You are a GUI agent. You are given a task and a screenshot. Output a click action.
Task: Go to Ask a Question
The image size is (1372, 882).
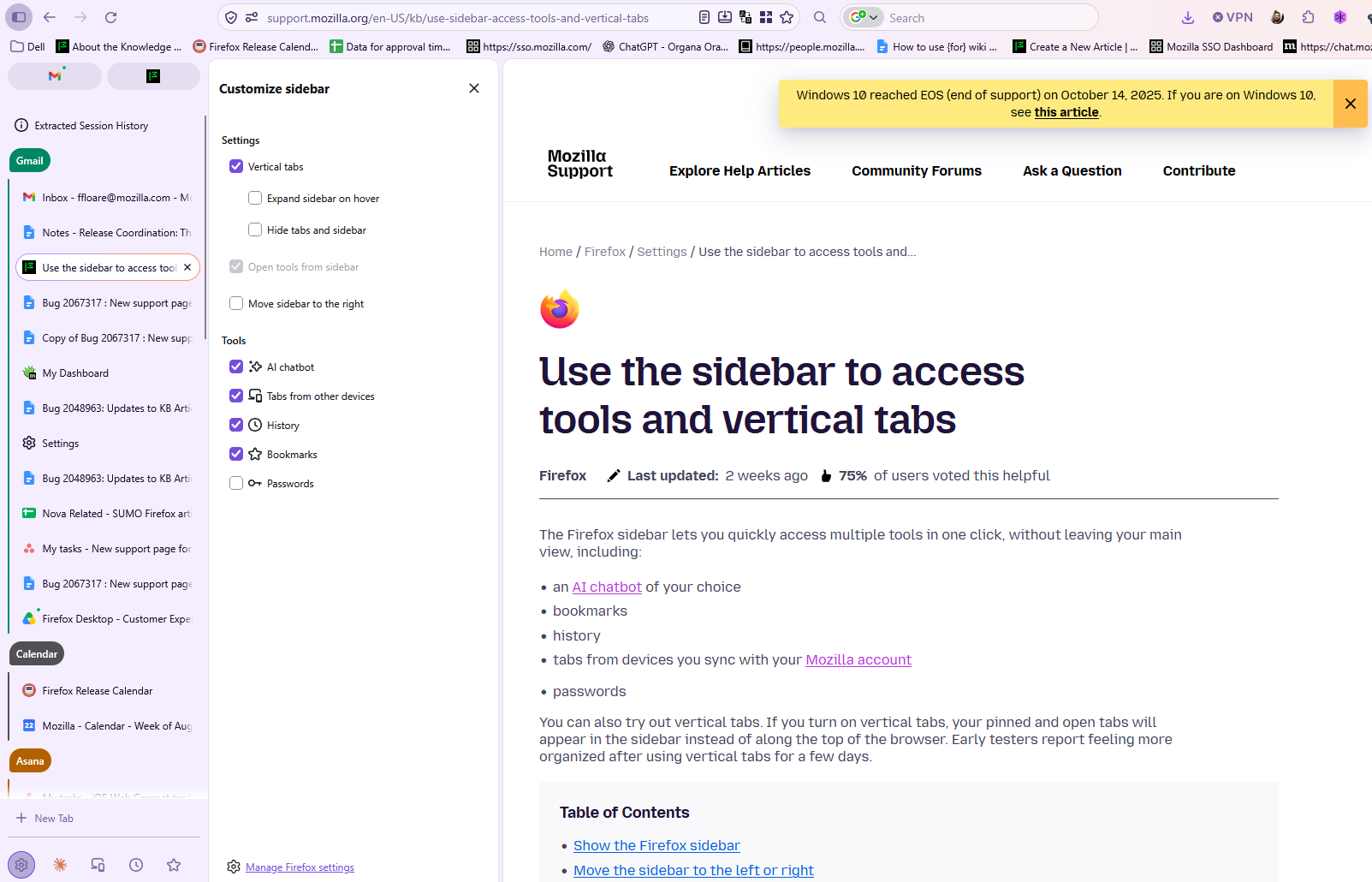[x=1072, y=170]
